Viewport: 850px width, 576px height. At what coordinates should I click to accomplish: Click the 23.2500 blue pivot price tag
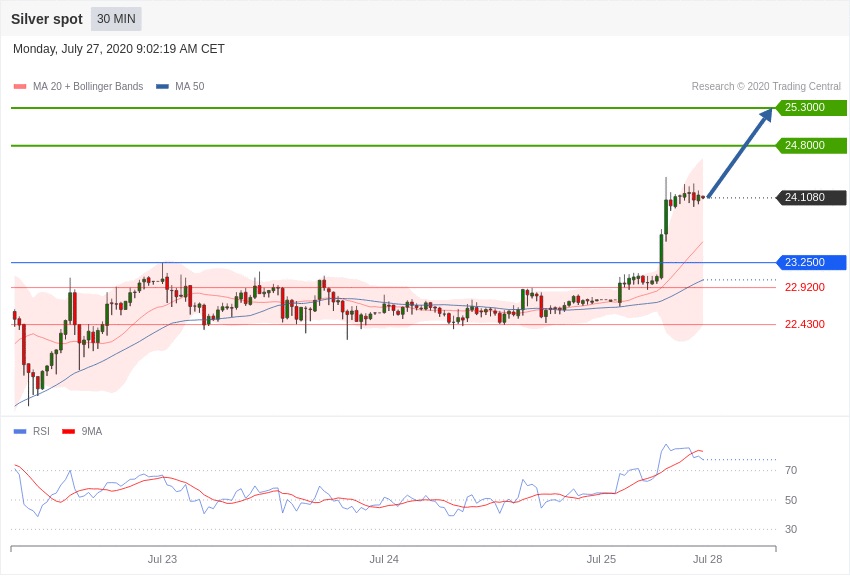[812, 262]
